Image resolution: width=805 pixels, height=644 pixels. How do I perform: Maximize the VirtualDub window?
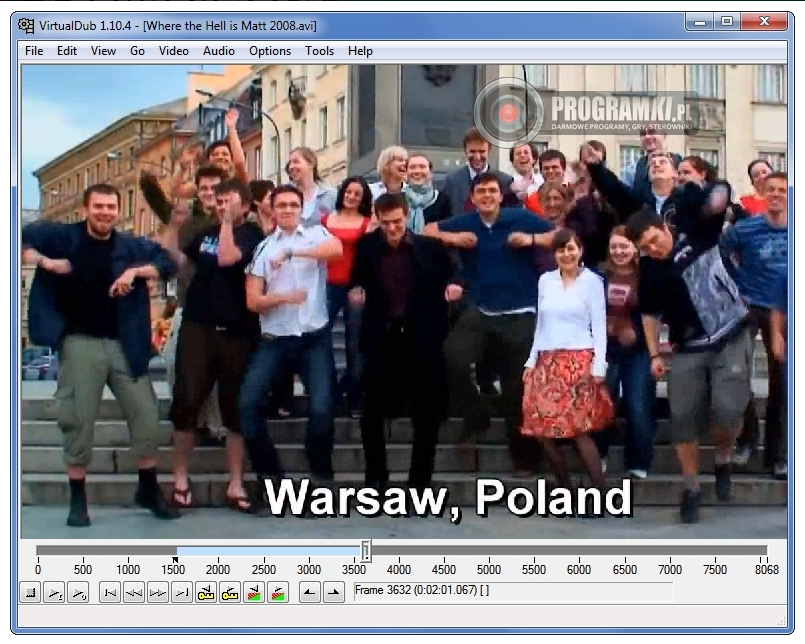(726, 22)
